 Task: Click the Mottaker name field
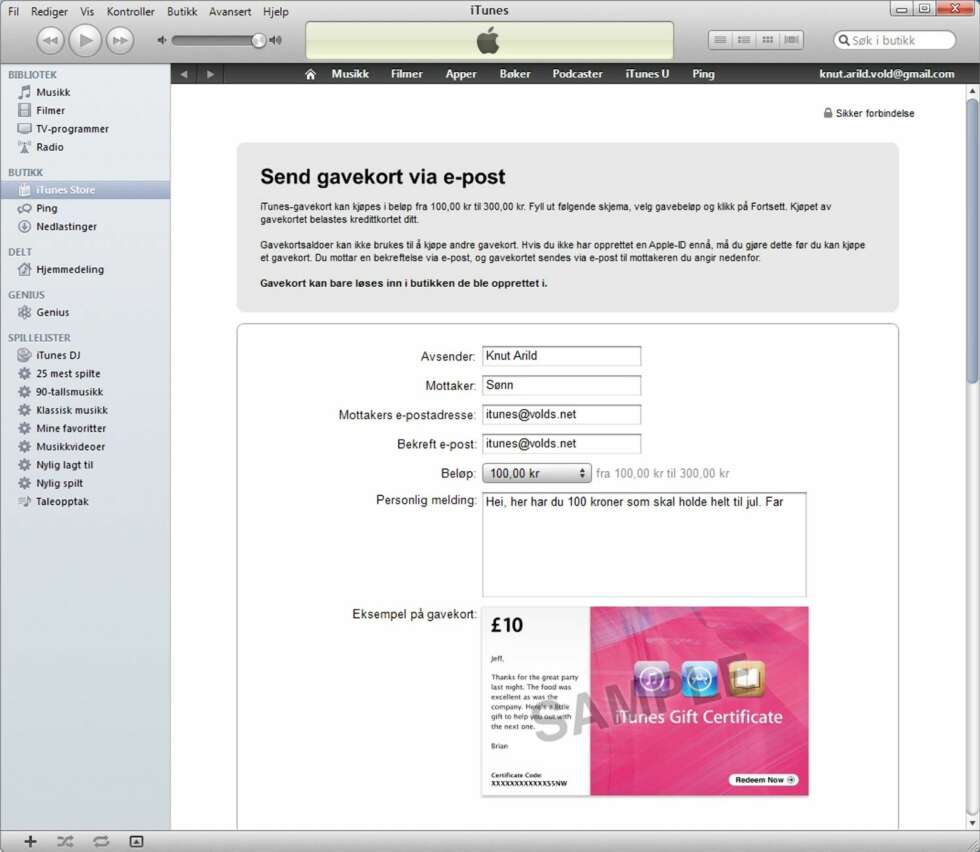click(x=561, y=385)
